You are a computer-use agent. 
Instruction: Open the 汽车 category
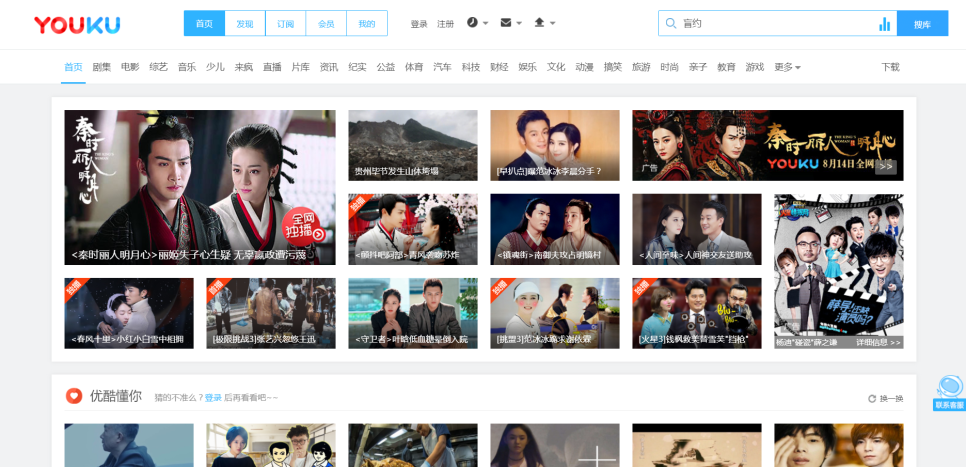(442, 67)
